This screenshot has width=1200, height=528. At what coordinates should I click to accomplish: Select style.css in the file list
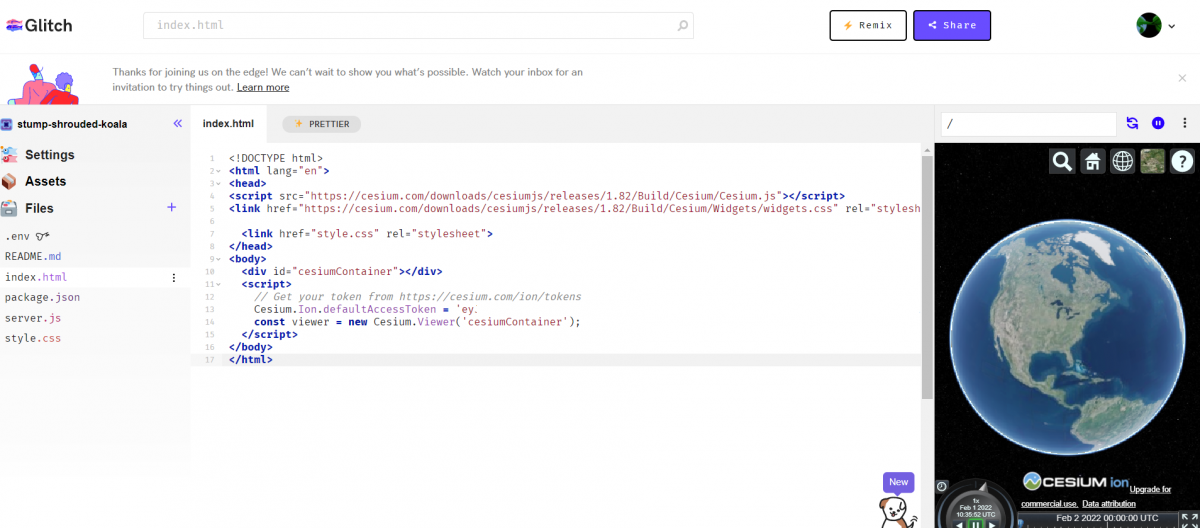(x=33, y=338)
